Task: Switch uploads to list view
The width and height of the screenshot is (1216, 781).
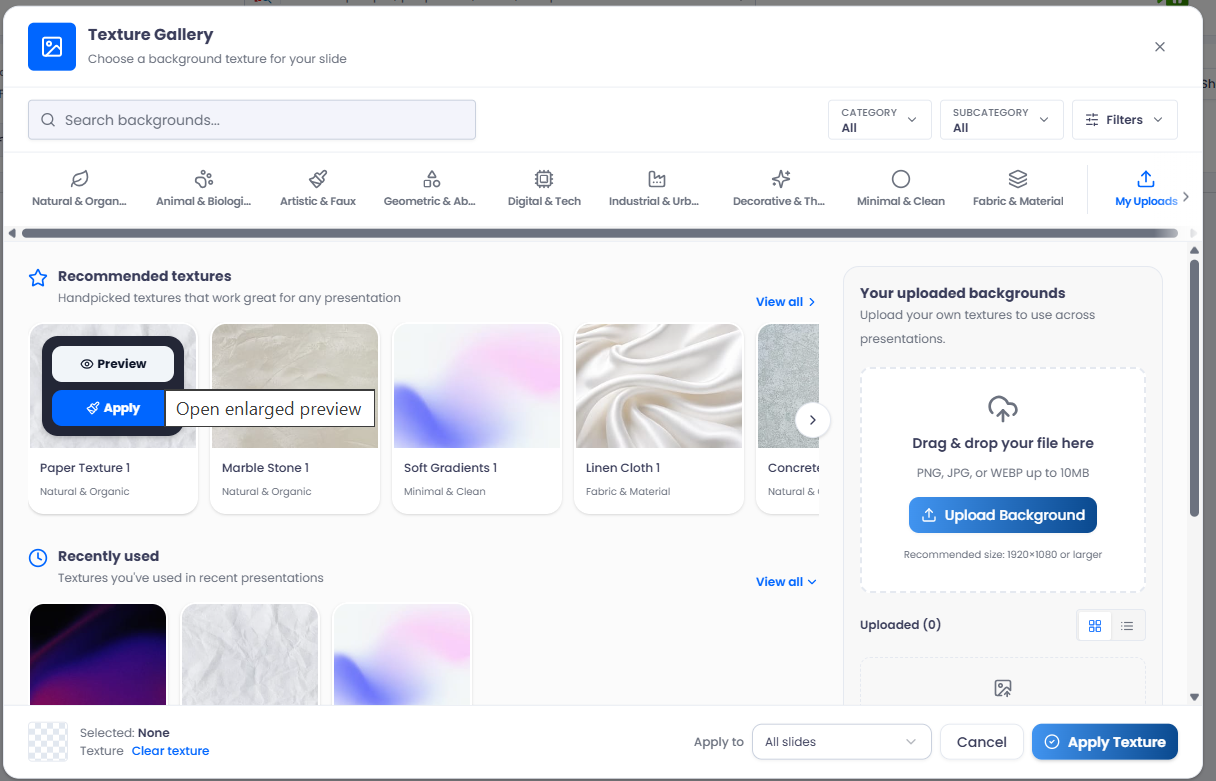Action: click(x=1127, y=626)
